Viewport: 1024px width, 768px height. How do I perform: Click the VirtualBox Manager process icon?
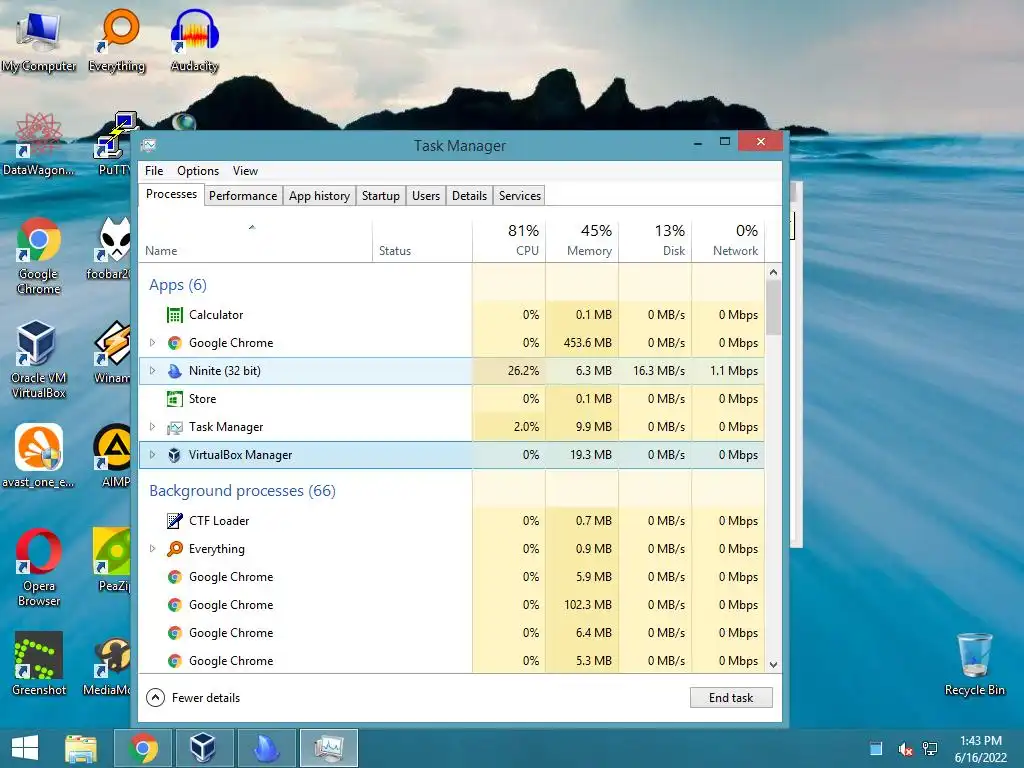(174, 455)
